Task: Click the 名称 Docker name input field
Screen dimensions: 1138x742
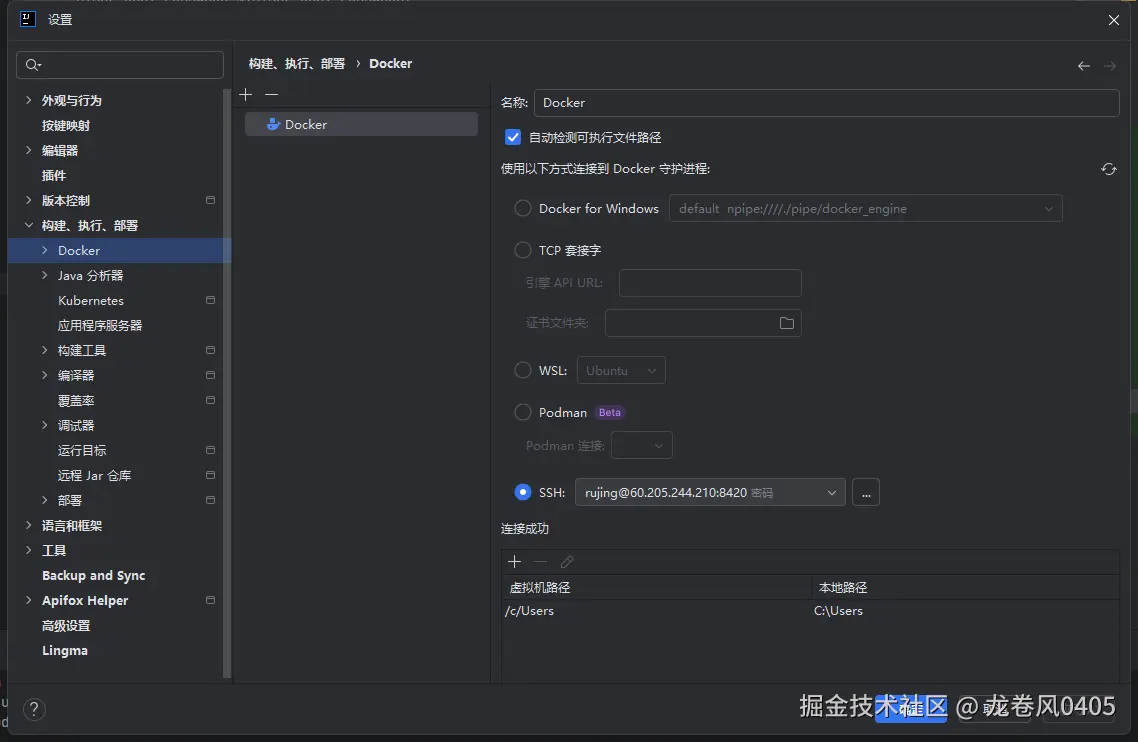Action: [x=827, y=102]
